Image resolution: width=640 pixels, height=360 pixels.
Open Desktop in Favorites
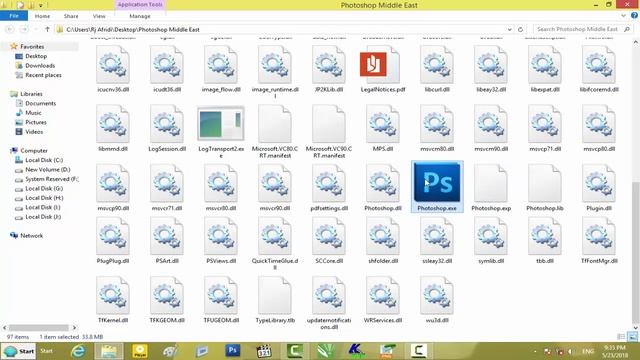click(36, 56)
